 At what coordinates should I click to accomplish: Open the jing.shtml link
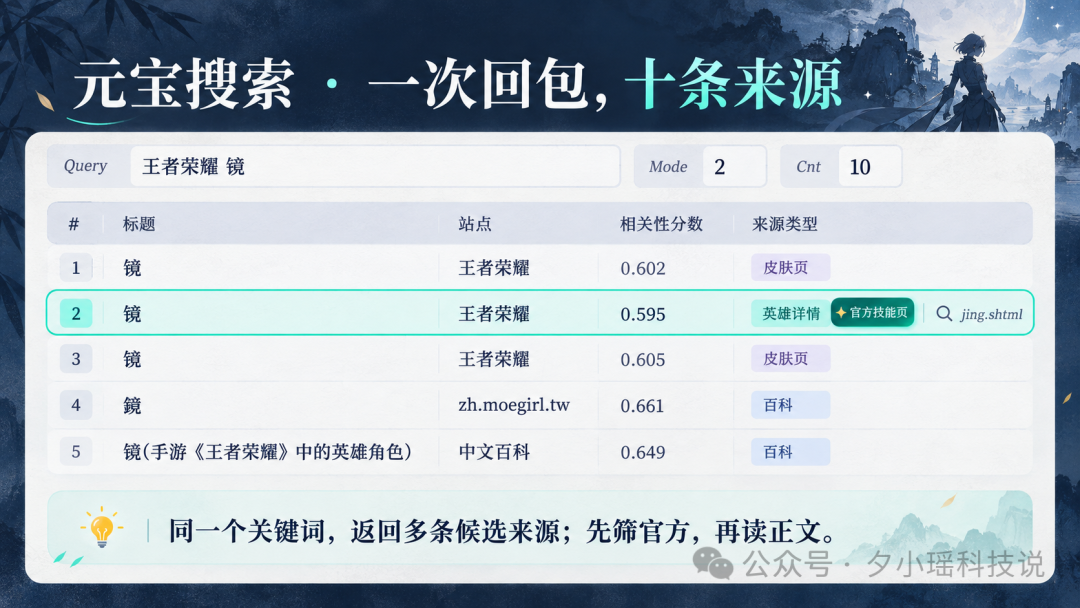(991, 315)
